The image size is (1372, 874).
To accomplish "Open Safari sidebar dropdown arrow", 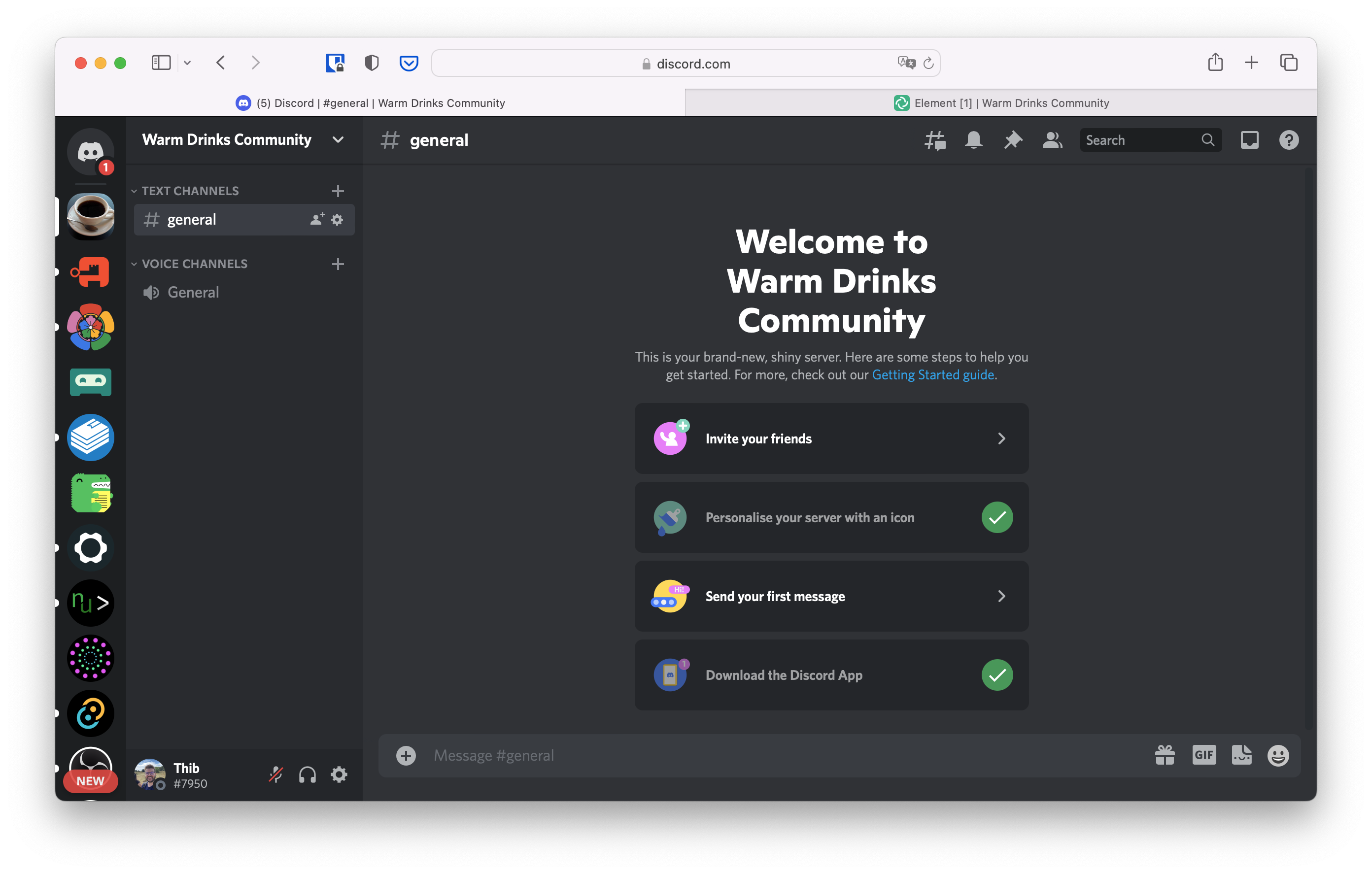I will coord(187,63).
